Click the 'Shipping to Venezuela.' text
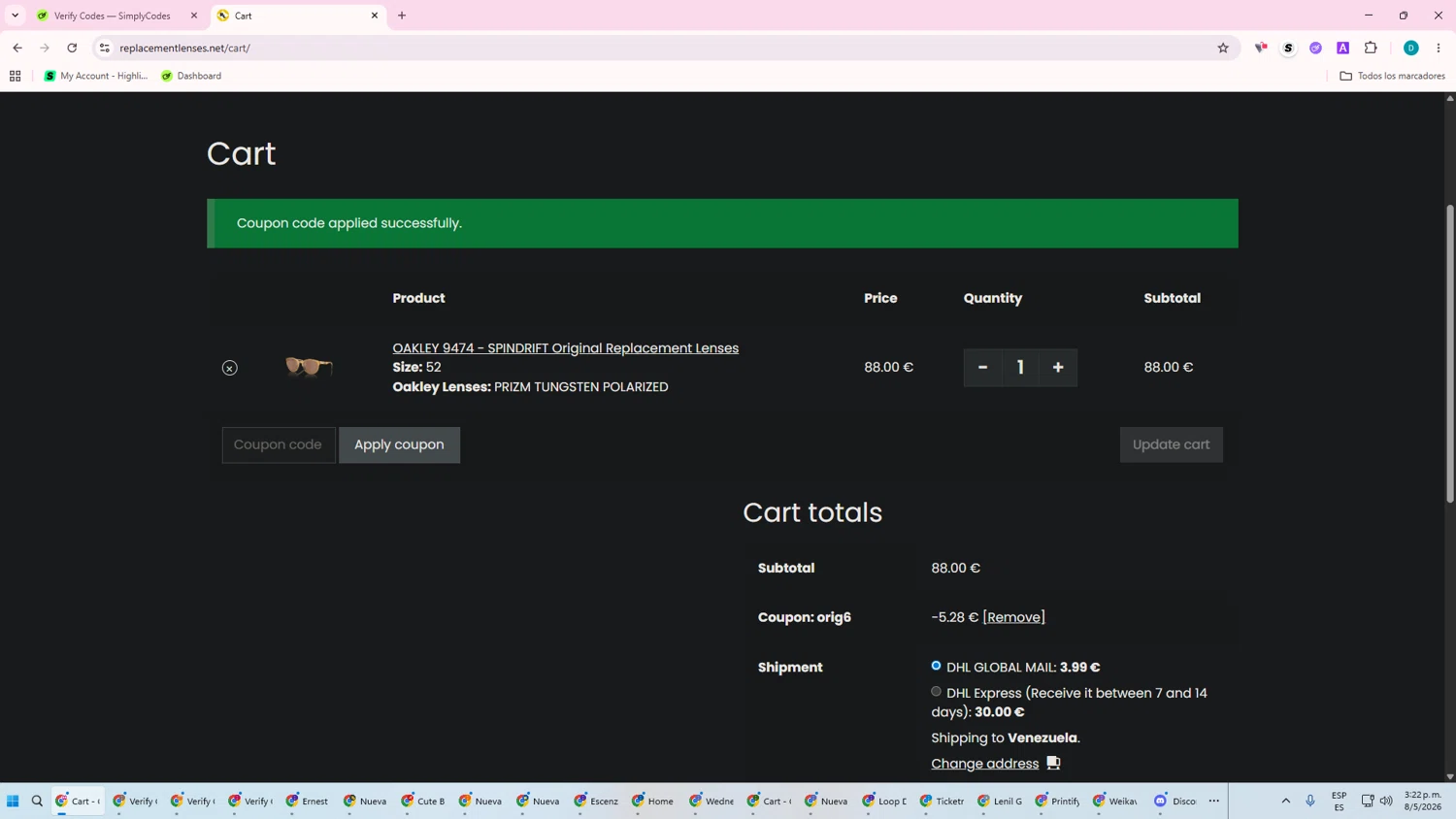Viewport: 1456px width, 819px height. click(x=1006, y=737)
